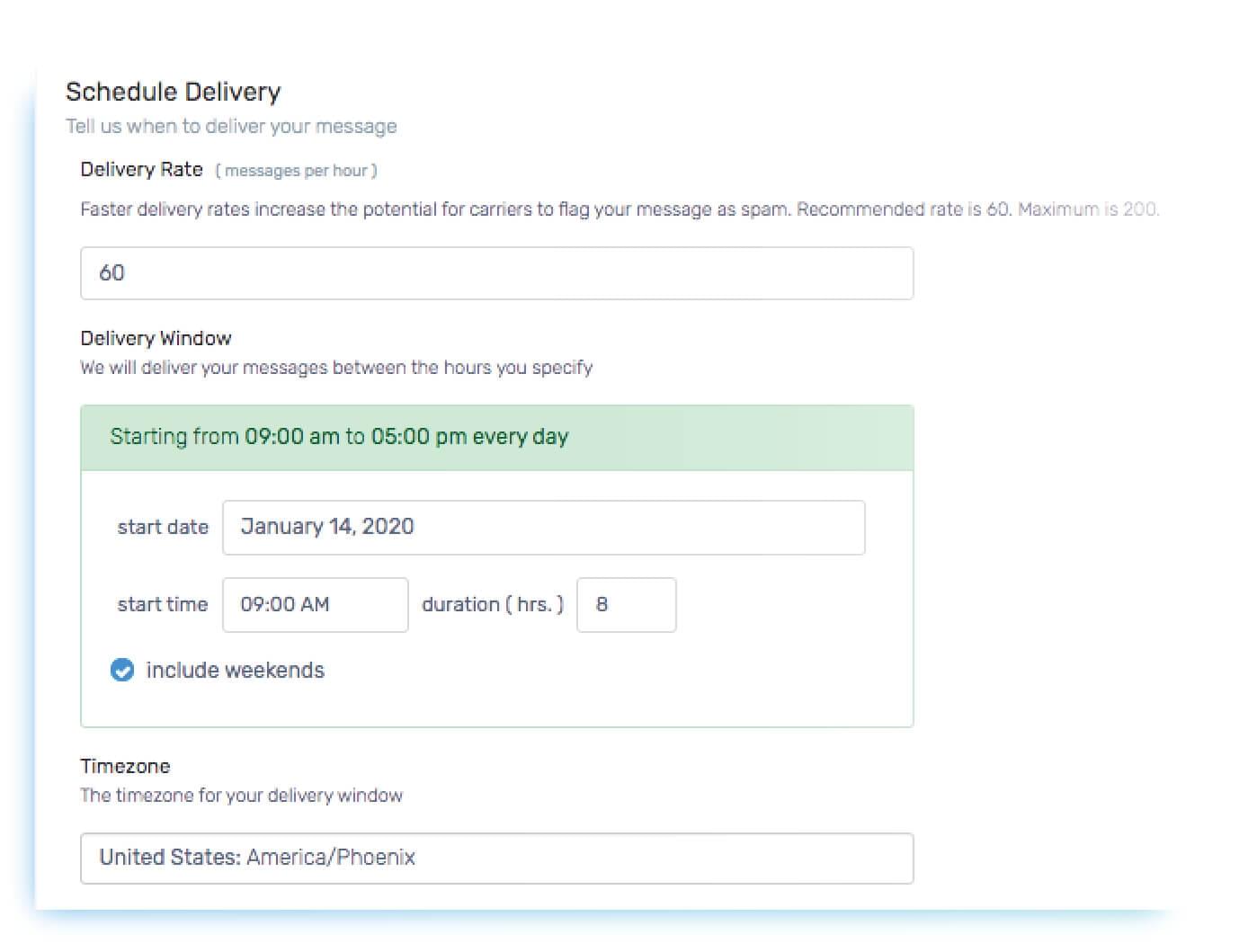The image size is (1248, 952).
Task: Click the Delivery Window section label
Action: [156, 338]
